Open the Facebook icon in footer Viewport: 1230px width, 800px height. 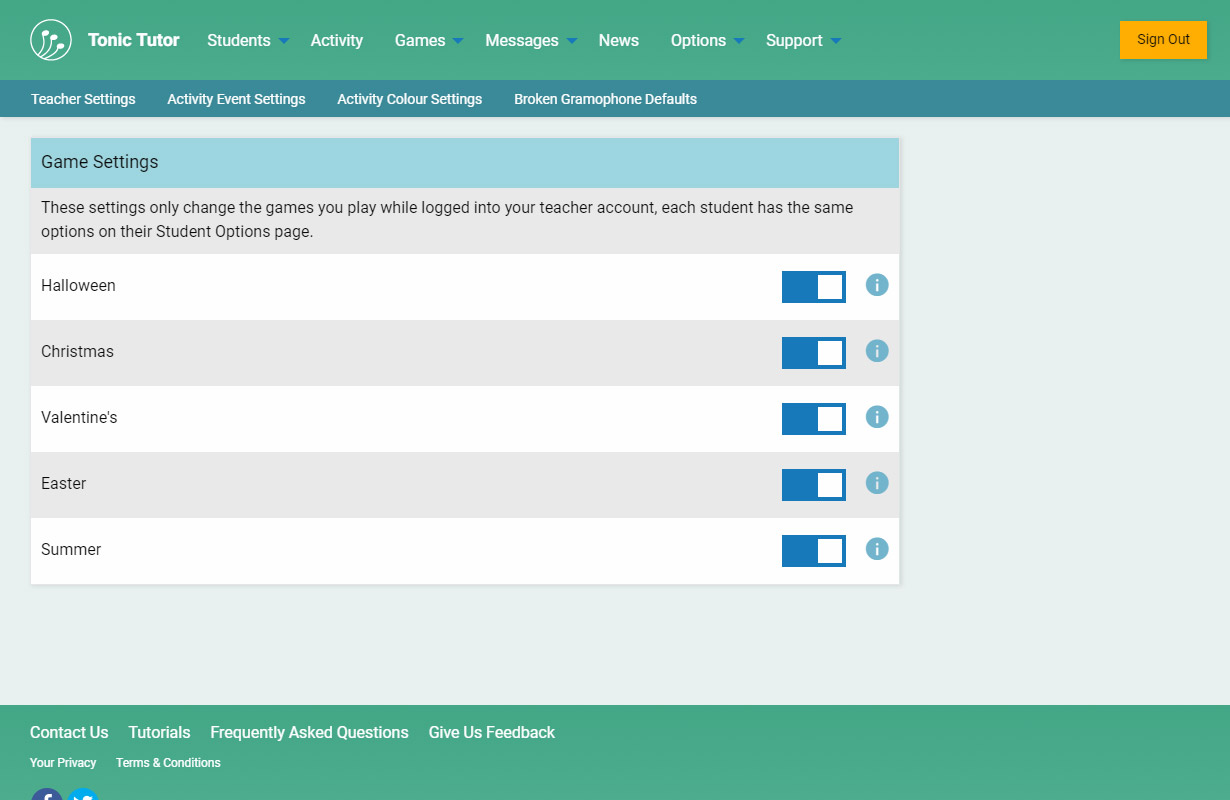pyautogui.click(x=46, y=796)
